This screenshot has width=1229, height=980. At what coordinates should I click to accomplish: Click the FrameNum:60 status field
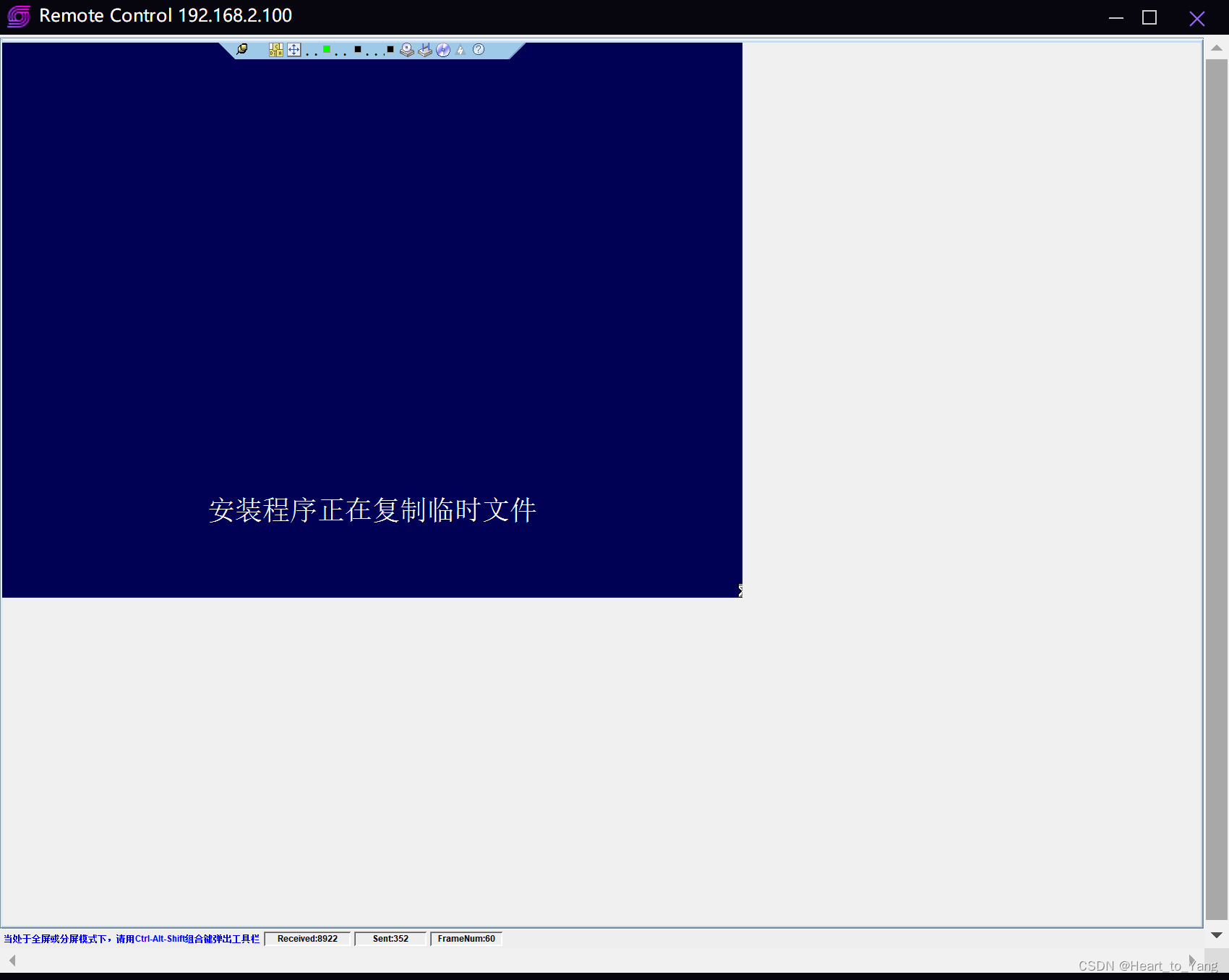click(466, 939)
